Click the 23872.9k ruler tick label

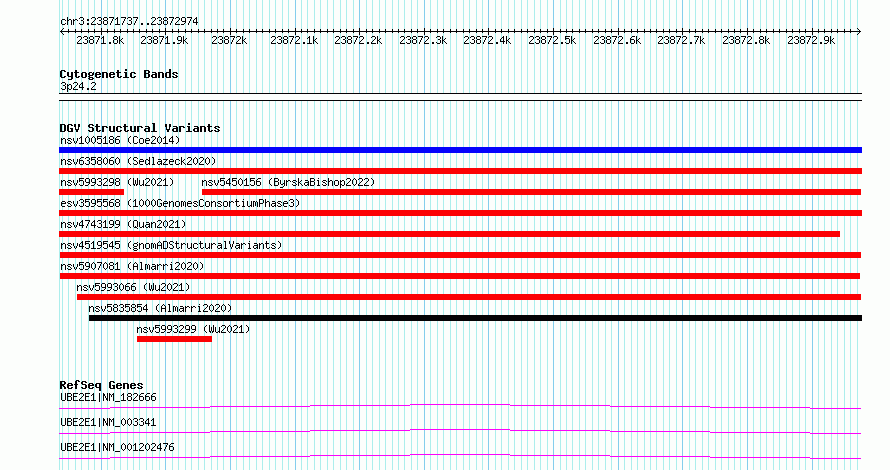(811, 40)
